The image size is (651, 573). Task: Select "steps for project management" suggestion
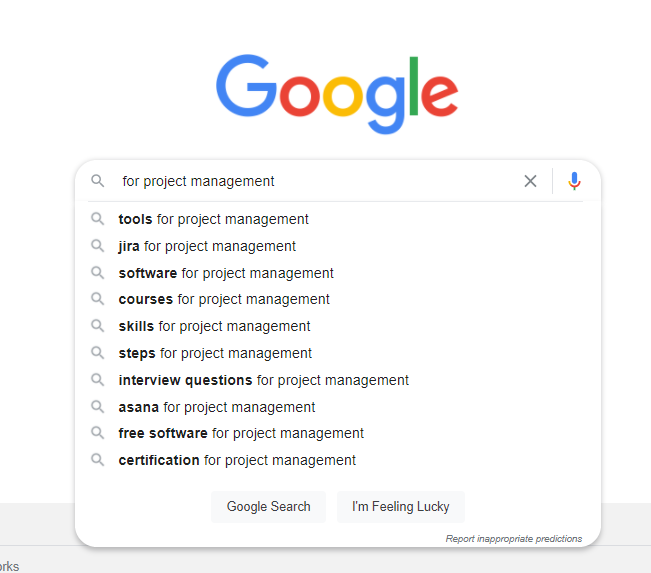215,353
